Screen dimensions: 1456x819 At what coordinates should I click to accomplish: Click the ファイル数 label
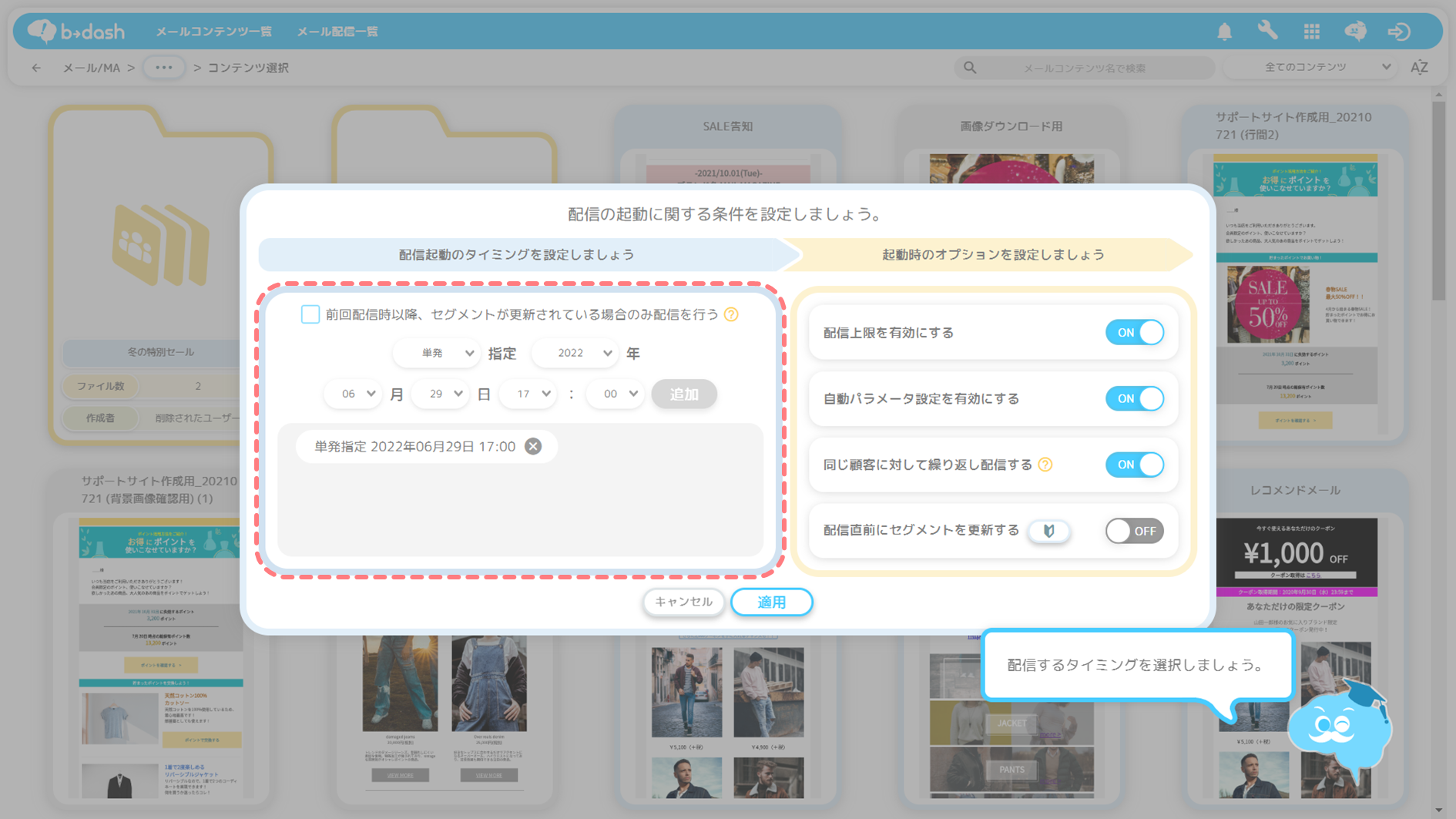tap(101, 386)
